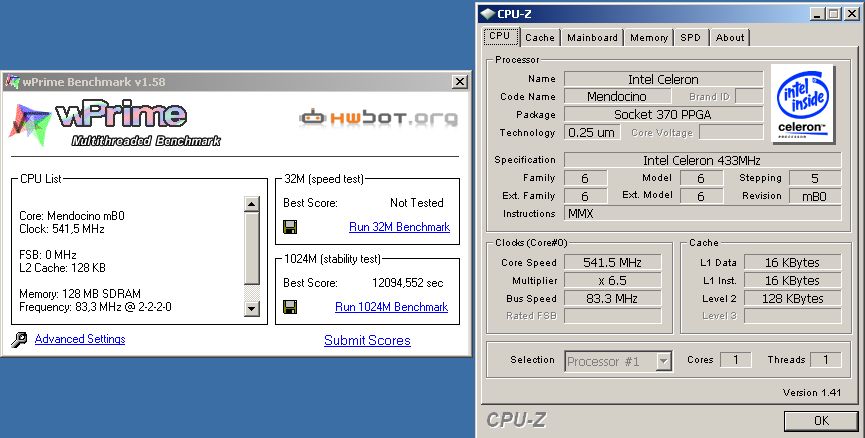The width and height of the screenshot is (865, 438).
Task: Switch to the CPU tab in CPU-Z
Action: tap(500, 36)
